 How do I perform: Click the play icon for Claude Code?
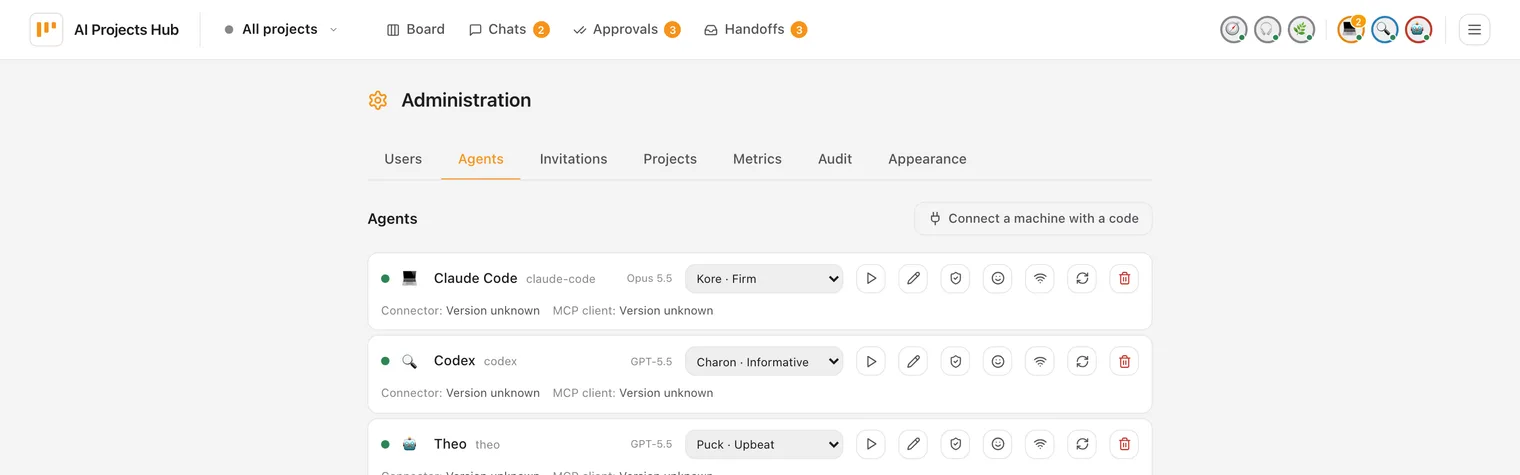tap(871, 278)
